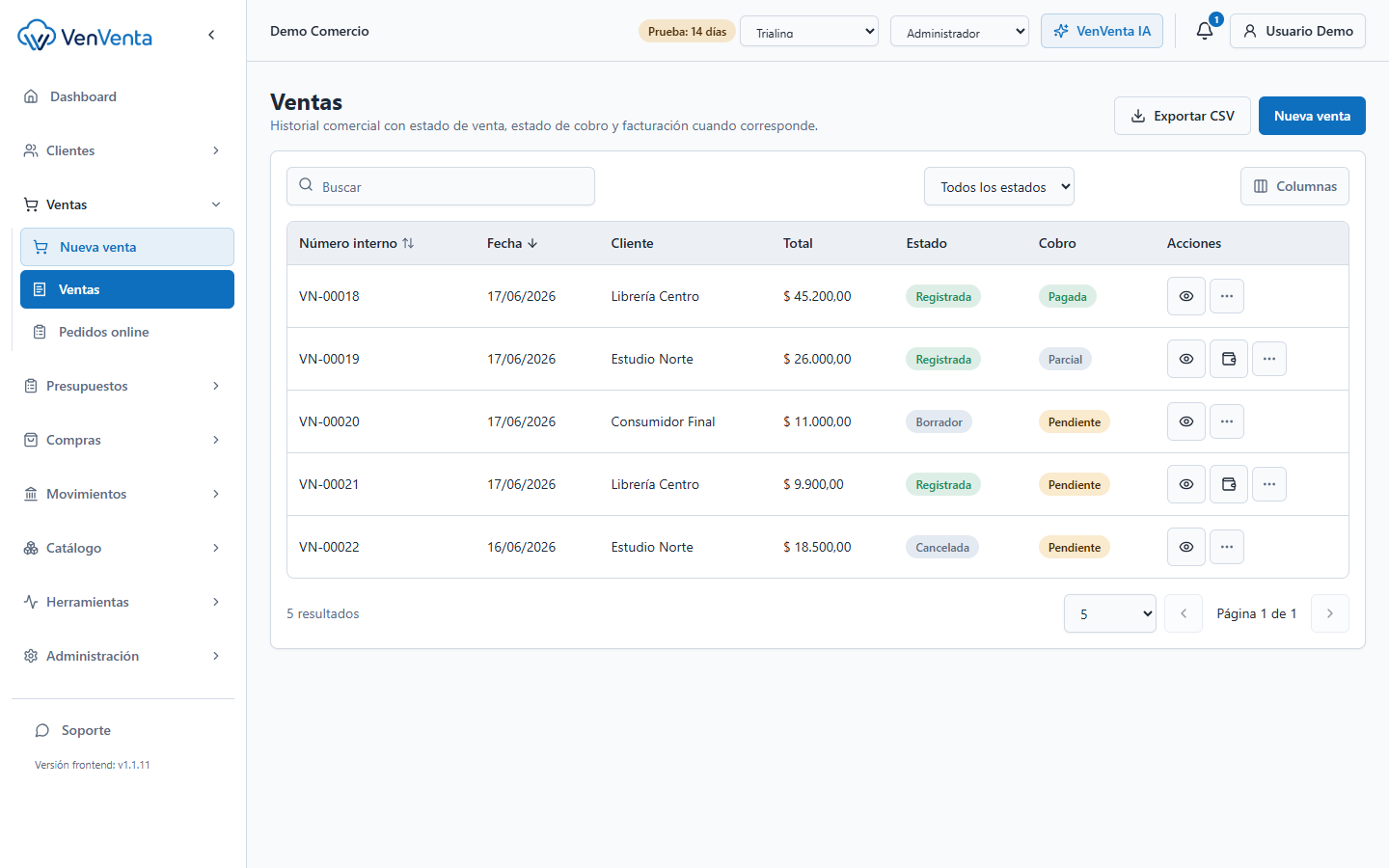Viewport: 1389px width, 868px height.
Task: View sale VN-00022 with eye icon
Action: [x=1186, y=547]
